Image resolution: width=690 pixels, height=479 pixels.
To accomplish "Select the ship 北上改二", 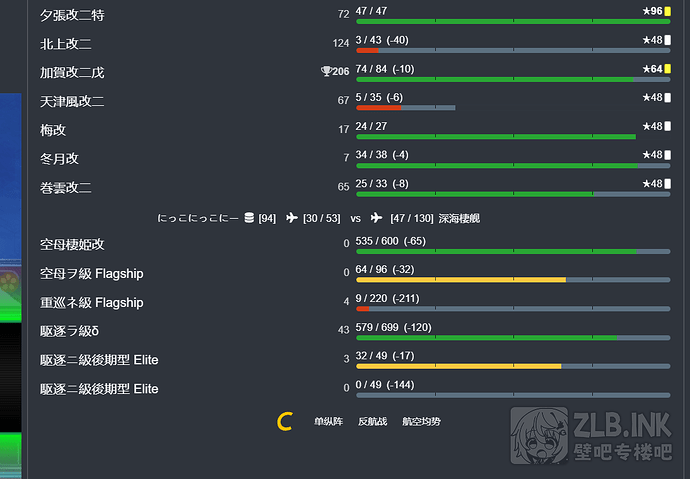I will click(x=66, y=44).
